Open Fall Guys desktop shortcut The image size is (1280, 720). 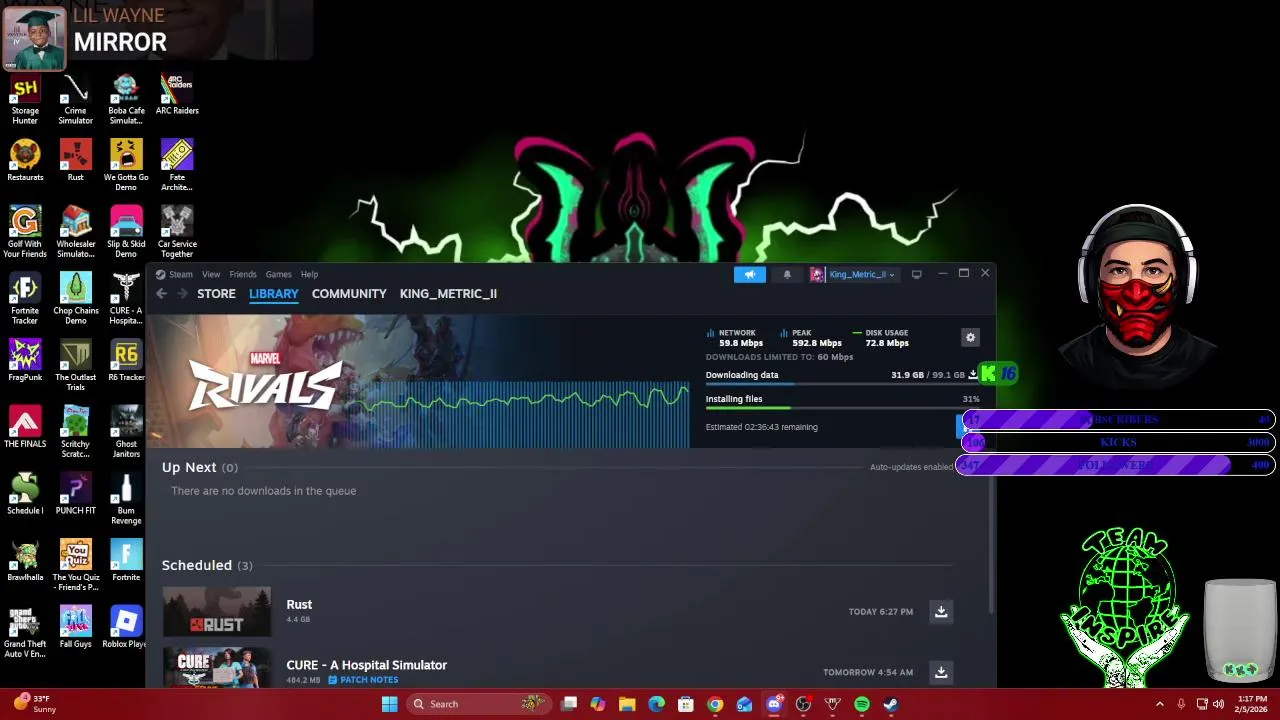(76, 628)
